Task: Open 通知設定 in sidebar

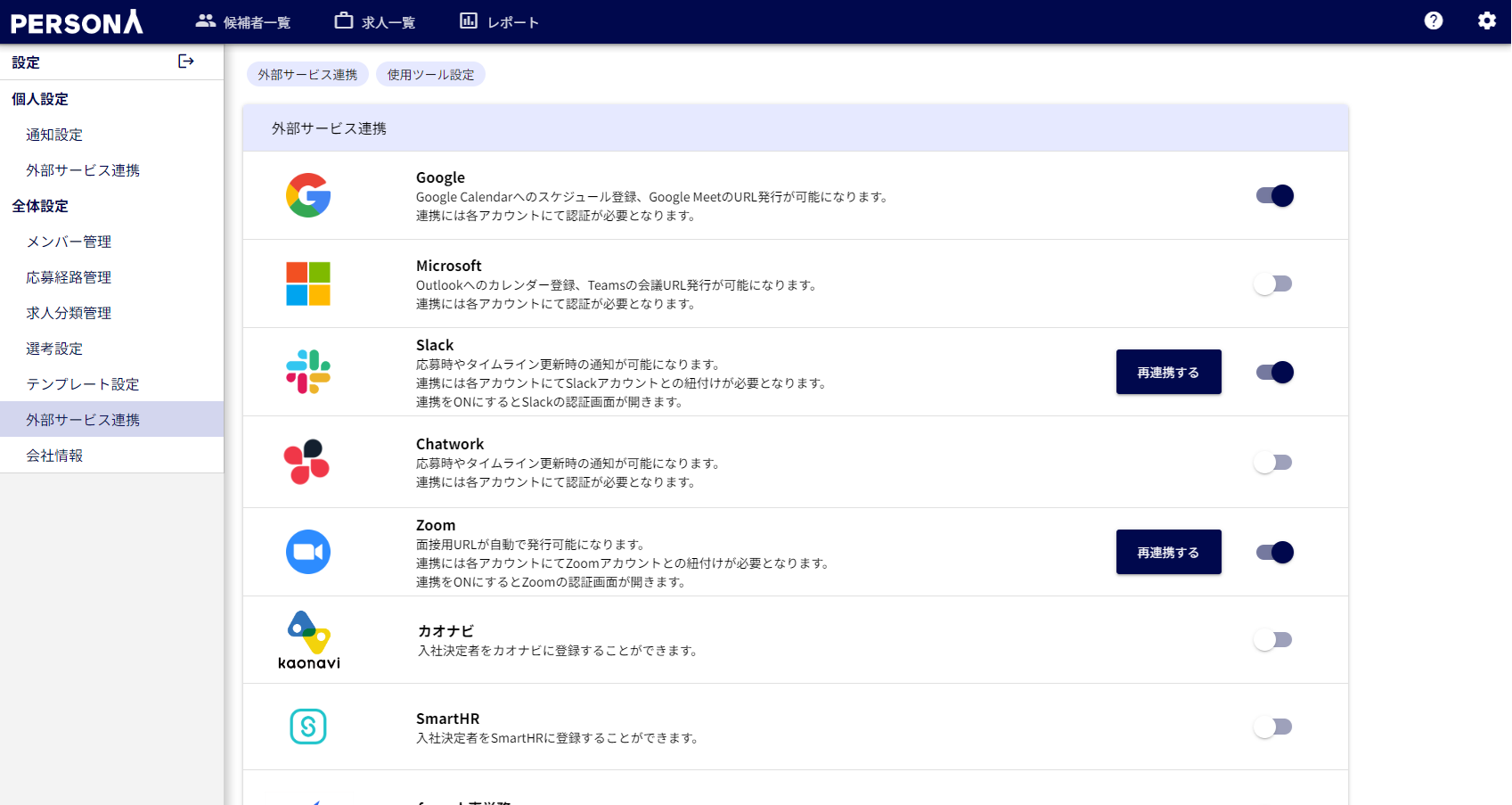Action: pos(111,135)
